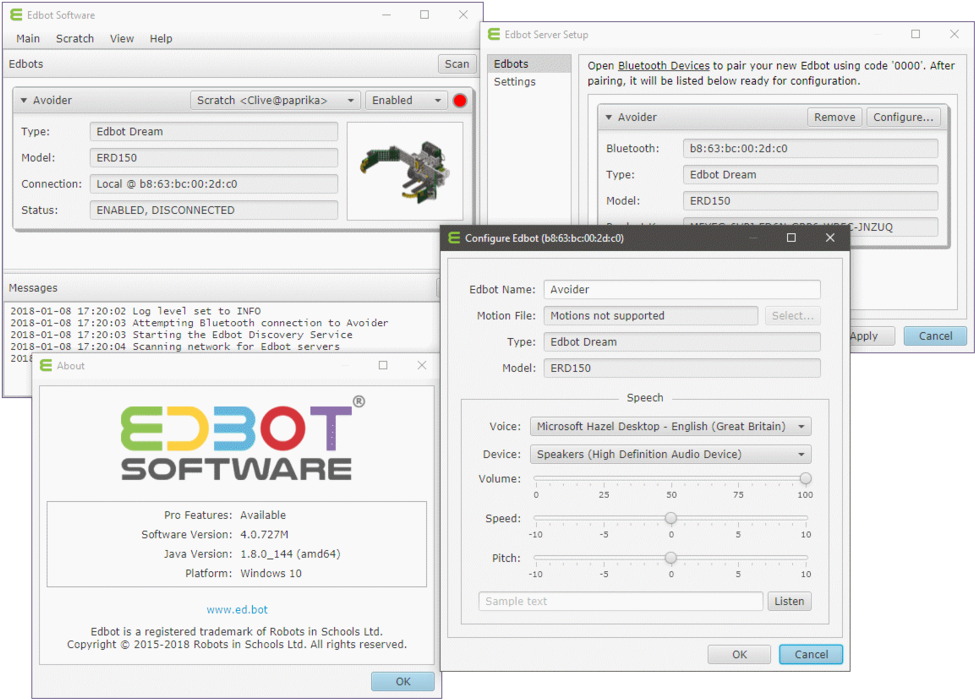Click the Motion File field
The width and height of the screenshot is (975, 700).
[651, 316]
